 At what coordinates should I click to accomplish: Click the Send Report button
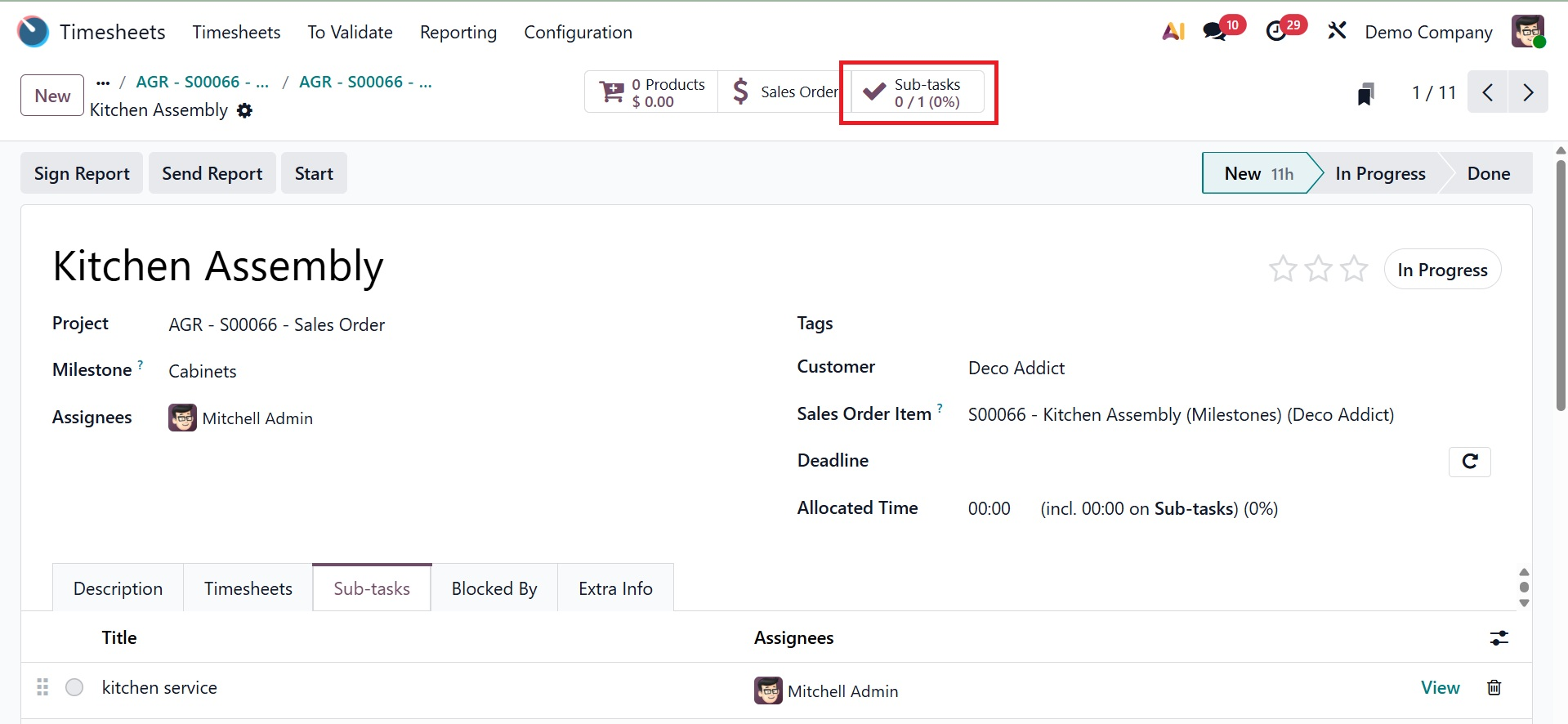(212, 173)
